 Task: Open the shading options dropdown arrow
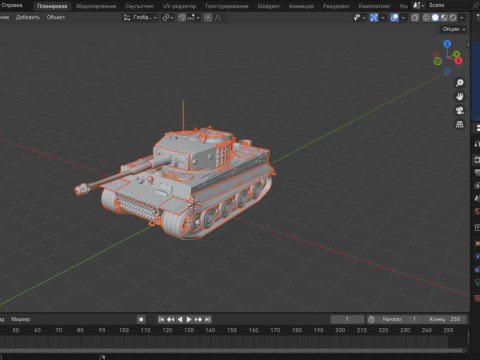(462, 18)
